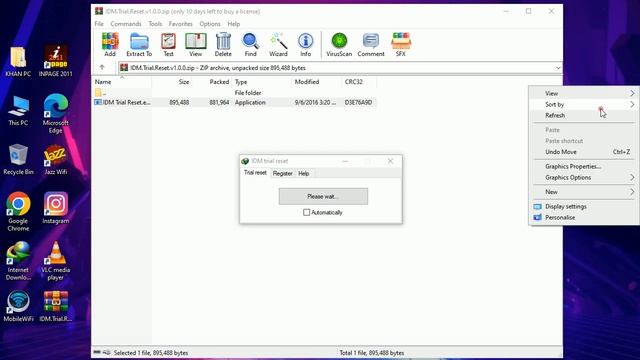Select the INPAGE 2011 desktop shortcut
This screenshot has height=360, width=640.
pyautogui.click(x=56, y=61)
